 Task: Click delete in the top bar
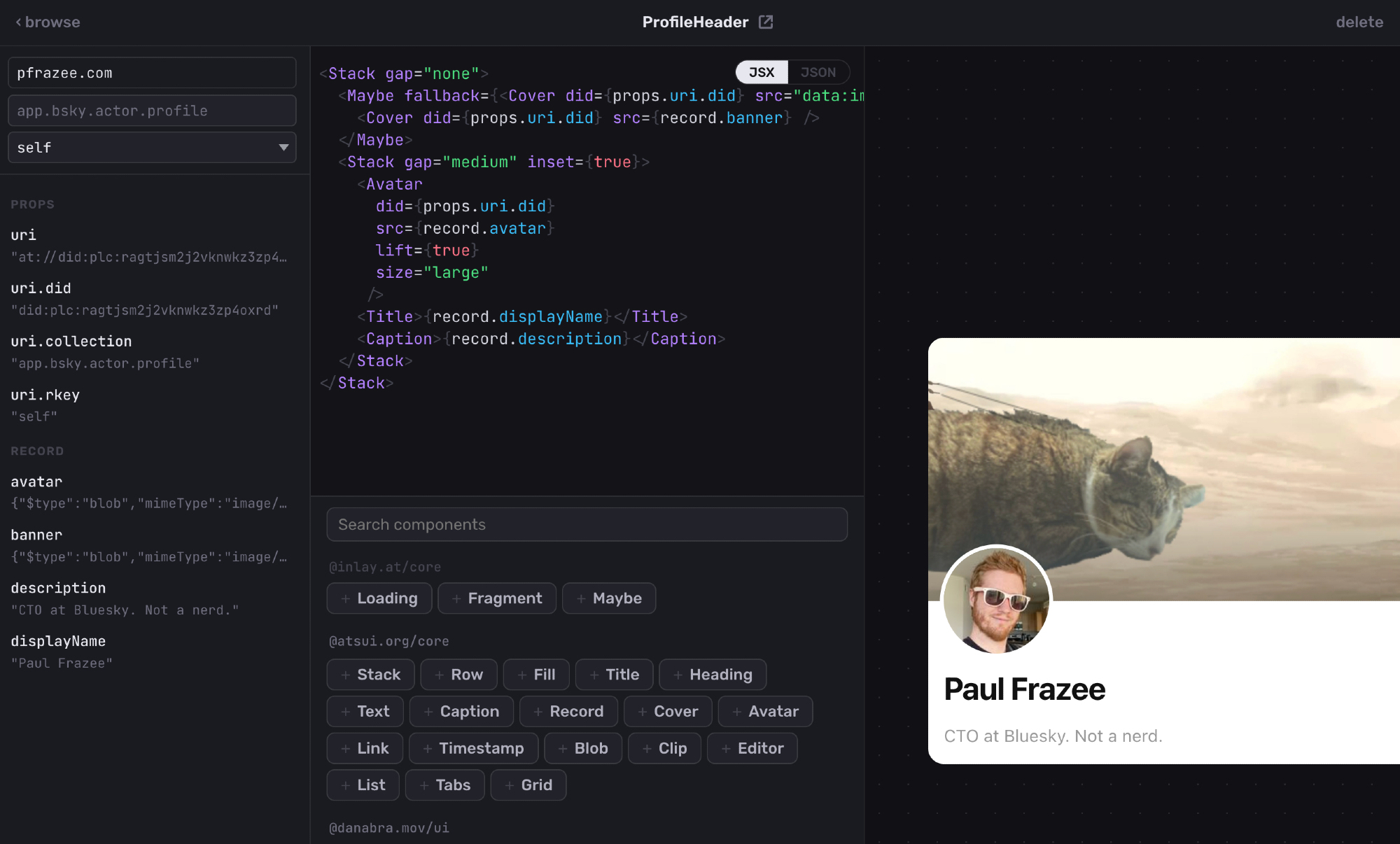tap(1359, 22)
